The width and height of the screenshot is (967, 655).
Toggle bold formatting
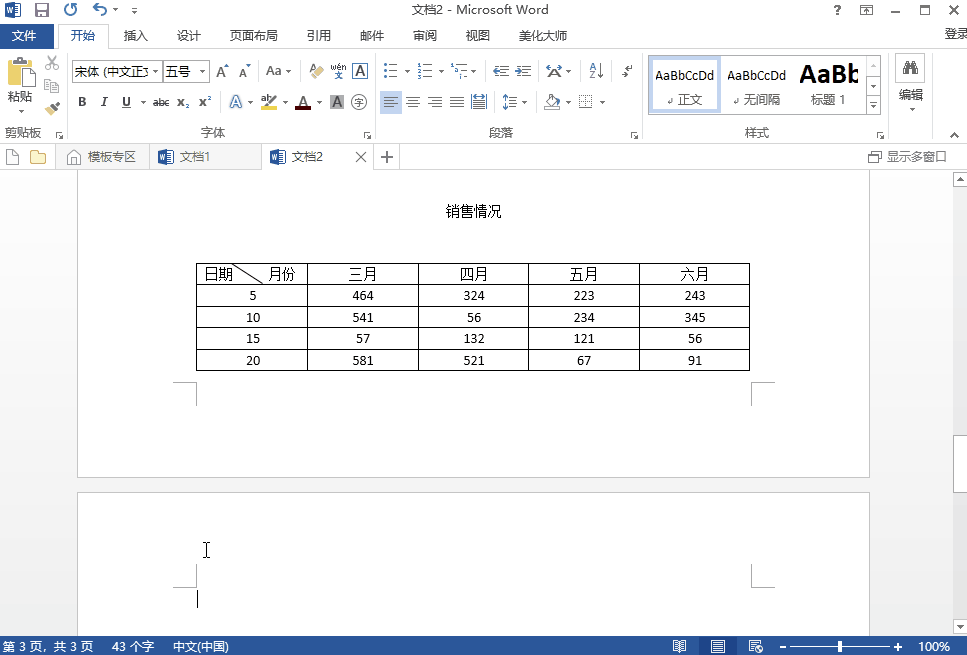pos(82,101)
